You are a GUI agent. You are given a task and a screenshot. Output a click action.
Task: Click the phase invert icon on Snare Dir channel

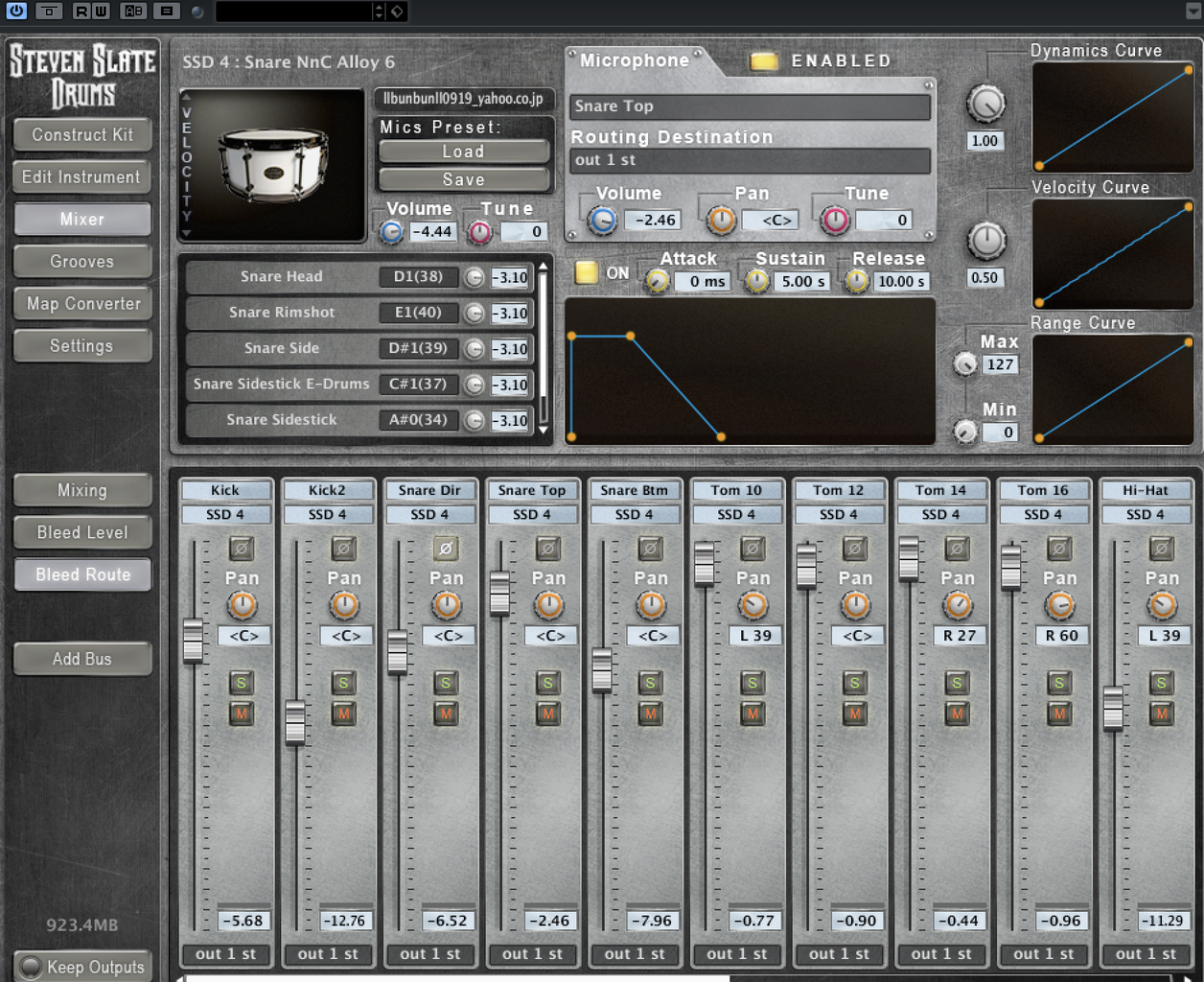click(445, 549)
